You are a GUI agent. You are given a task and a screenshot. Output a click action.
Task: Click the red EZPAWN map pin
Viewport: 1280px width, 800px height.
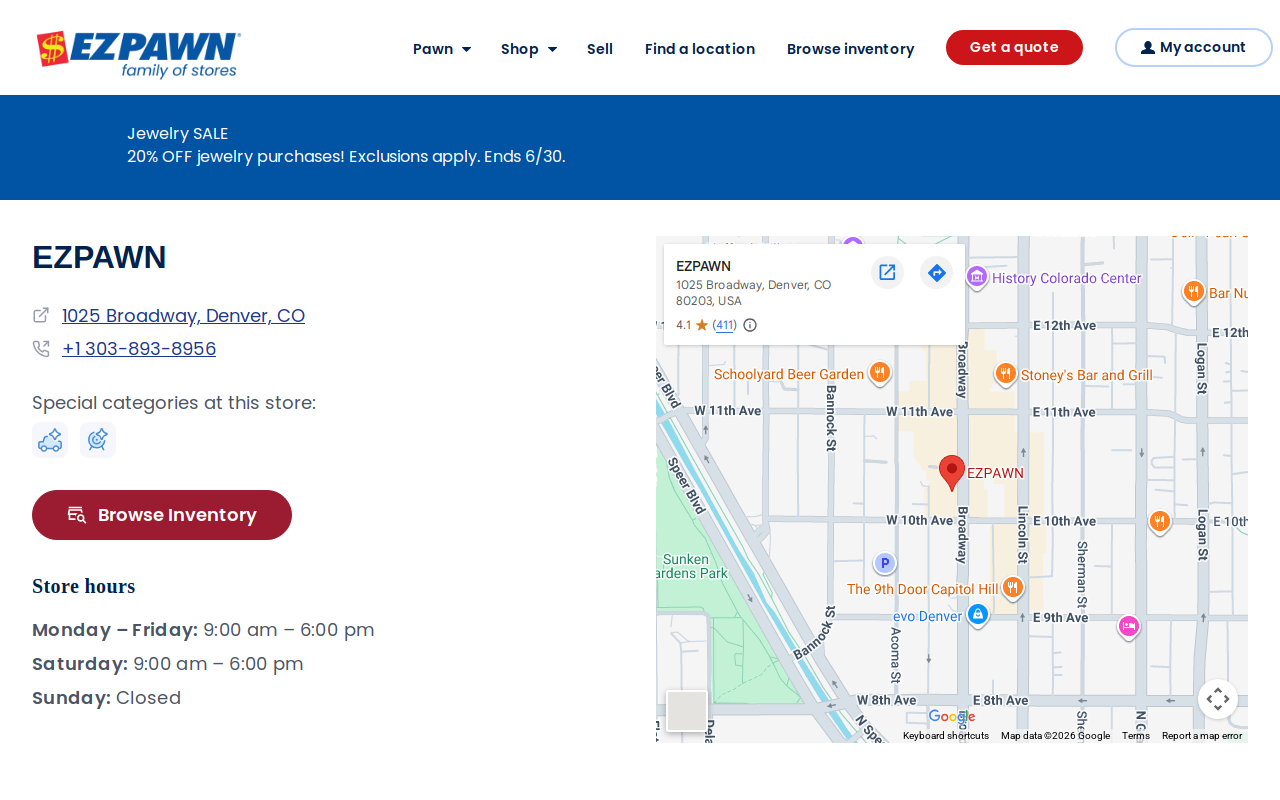pyautogui.click(x=952, y=472)
